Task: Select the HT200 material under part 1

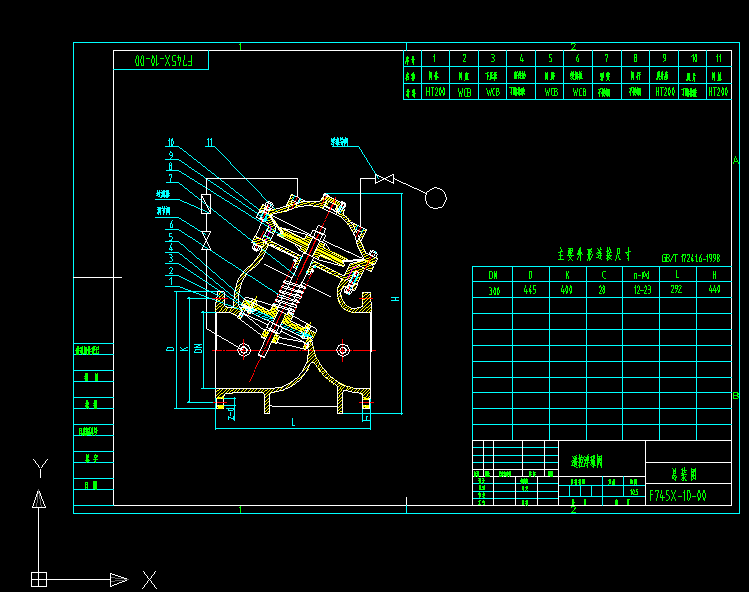Action: pyautogui.click(x=435, y=92)
